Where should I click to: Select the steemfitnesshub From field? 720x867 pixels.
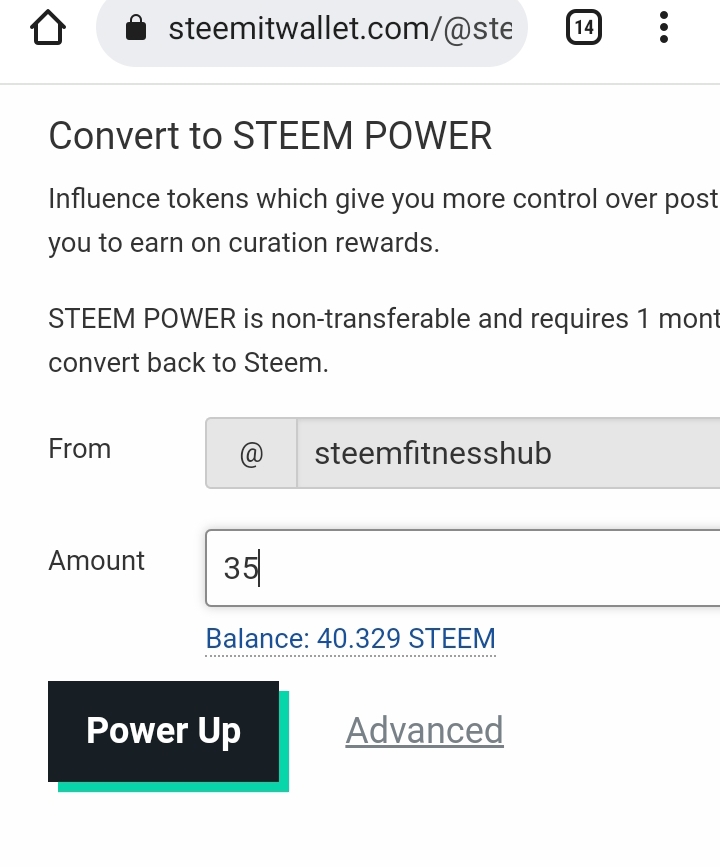click(x=508, y=453)
